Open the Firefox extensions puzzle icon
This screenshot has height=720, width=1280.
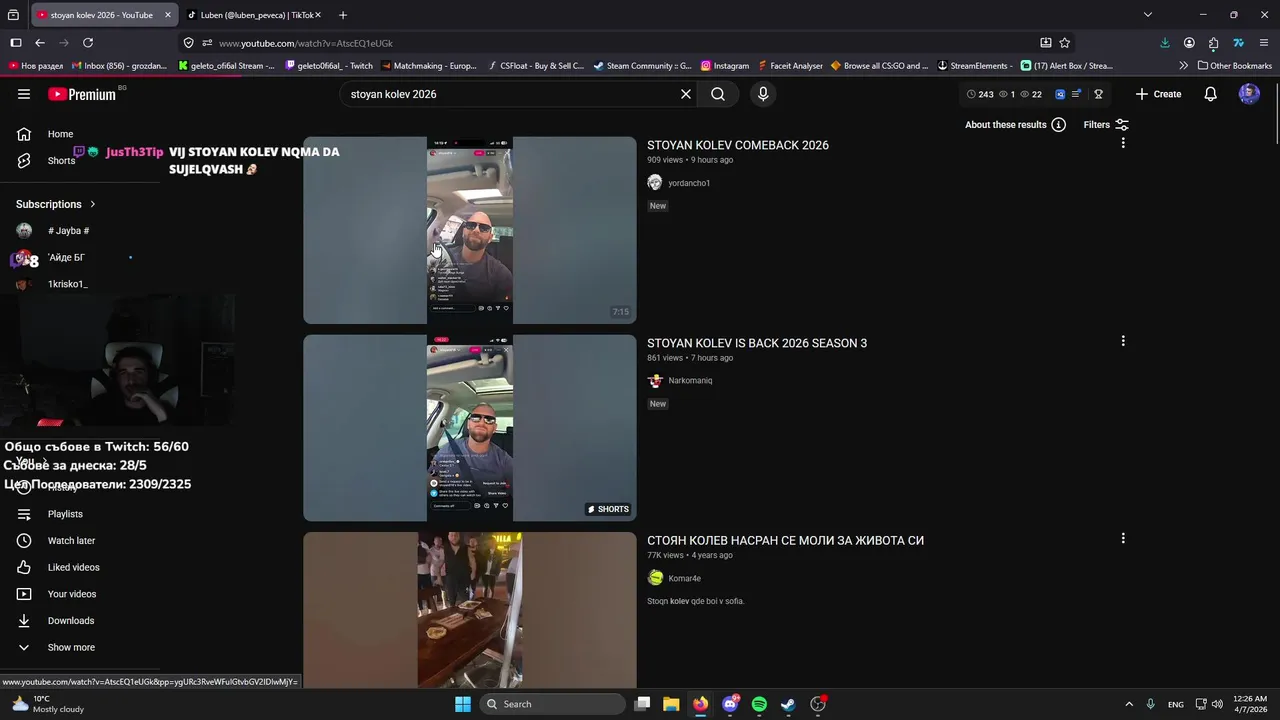[1213, 43]
